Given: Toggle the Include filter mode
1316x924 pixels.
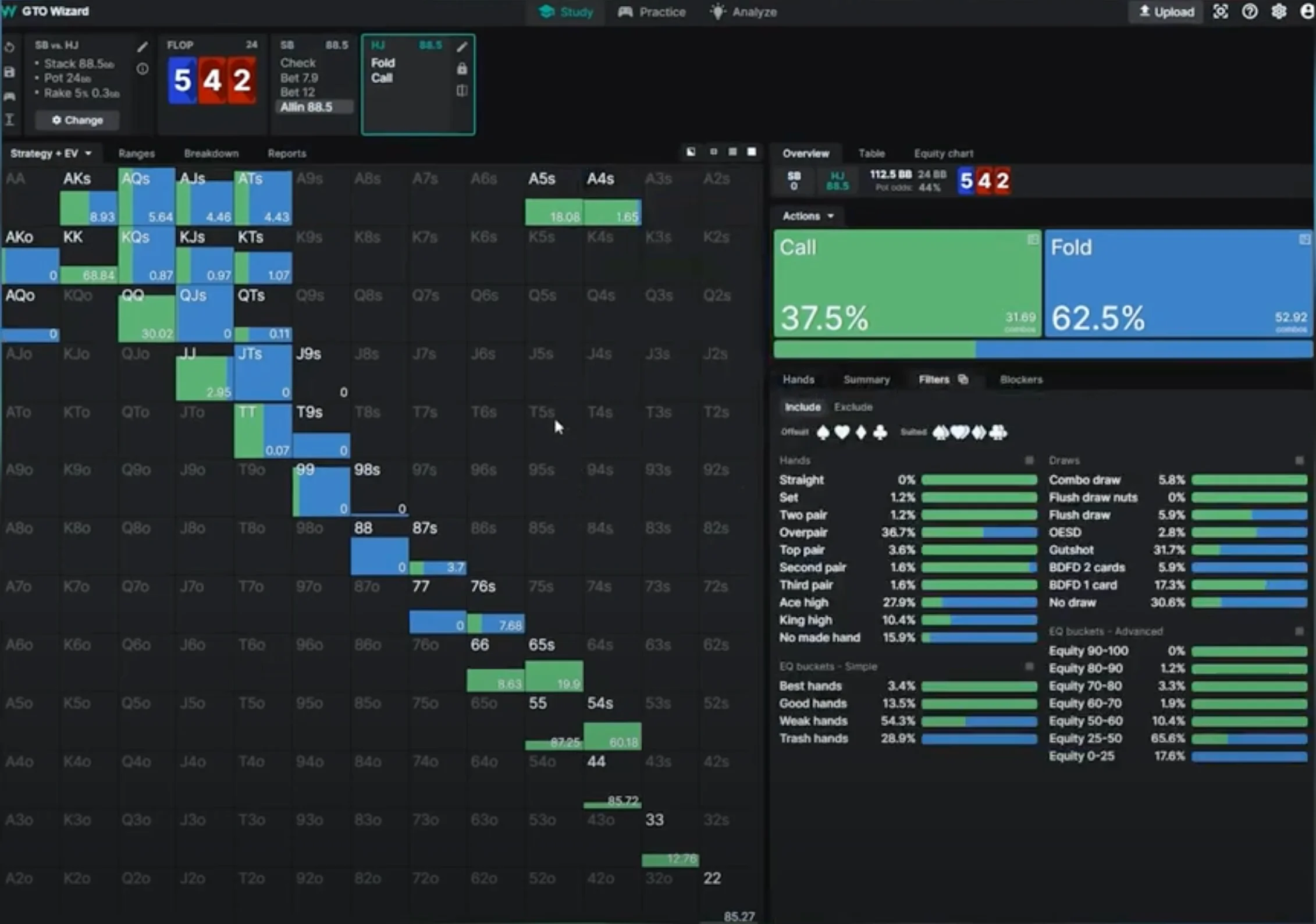Looking at the screenshot, I should pos(802,407).
